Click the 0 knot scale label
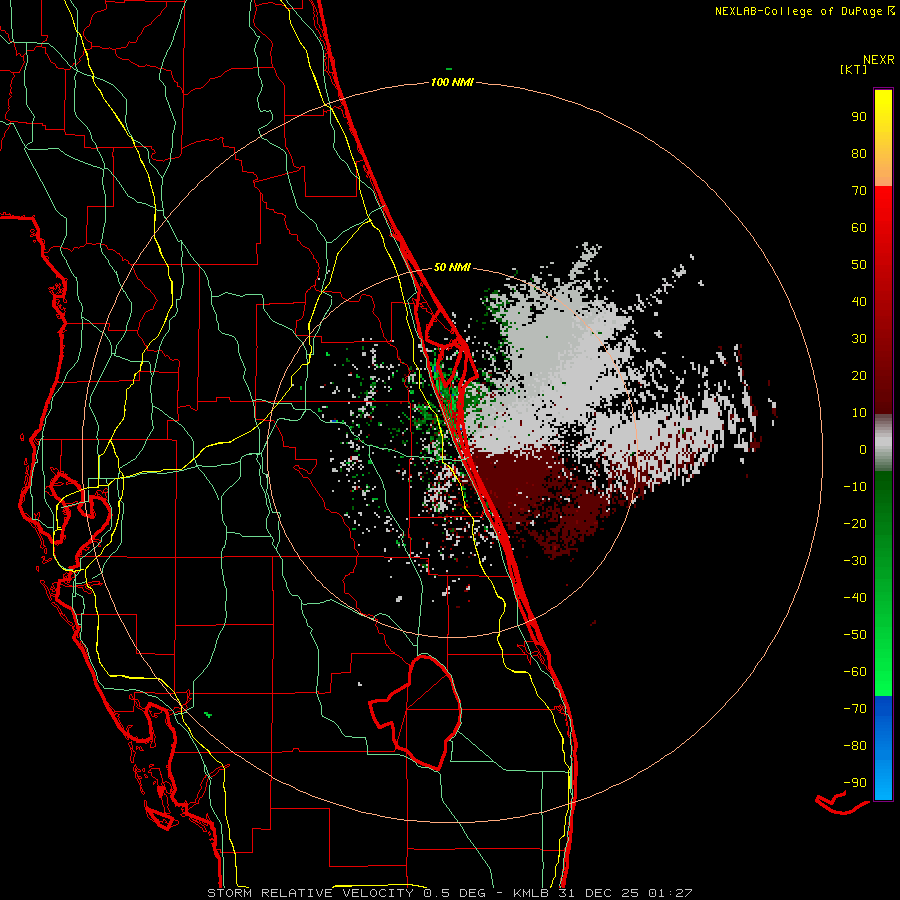Screen dimensions: 900x900 point(863,449)
